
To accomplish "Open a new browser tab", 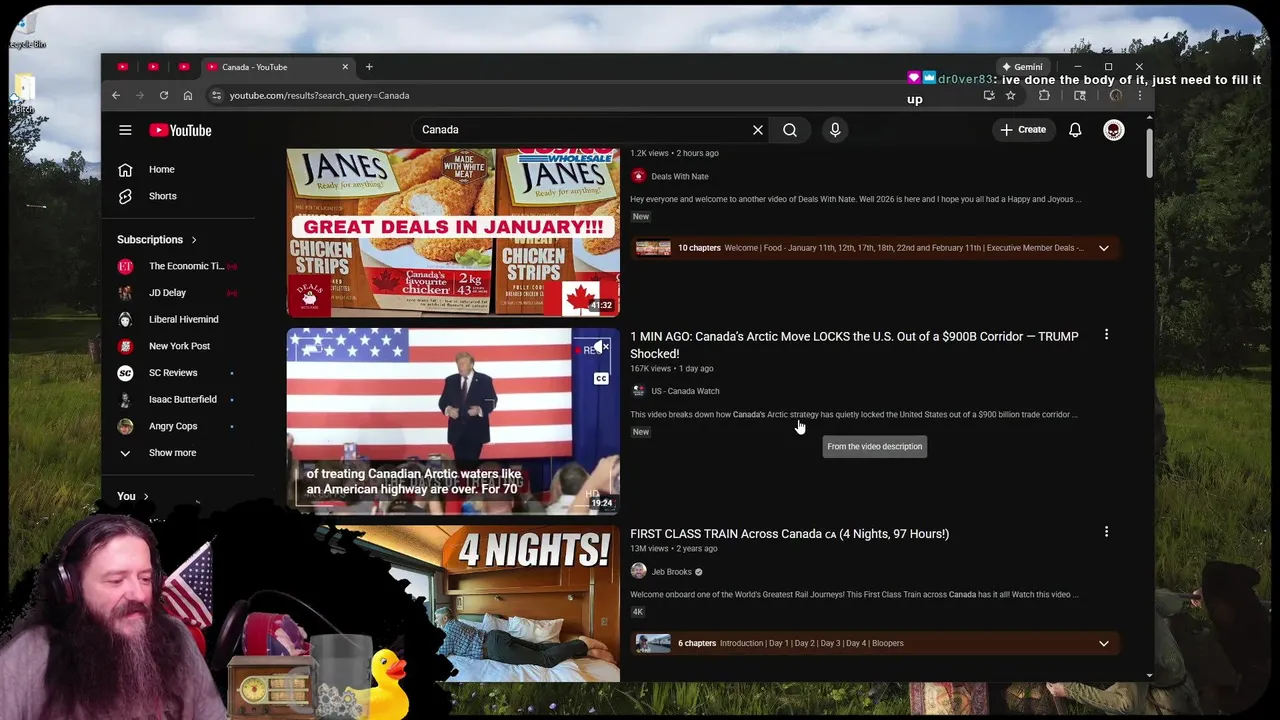I will [369, 67].
